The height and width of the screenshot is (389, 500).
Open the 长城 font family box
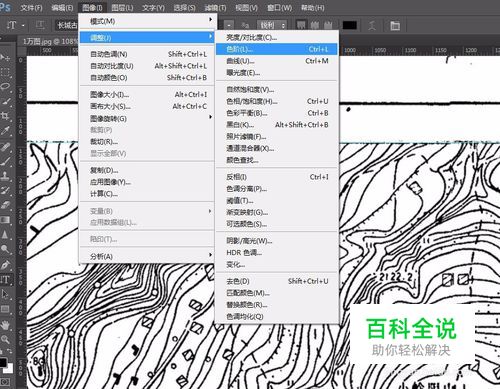pos(67,25)
